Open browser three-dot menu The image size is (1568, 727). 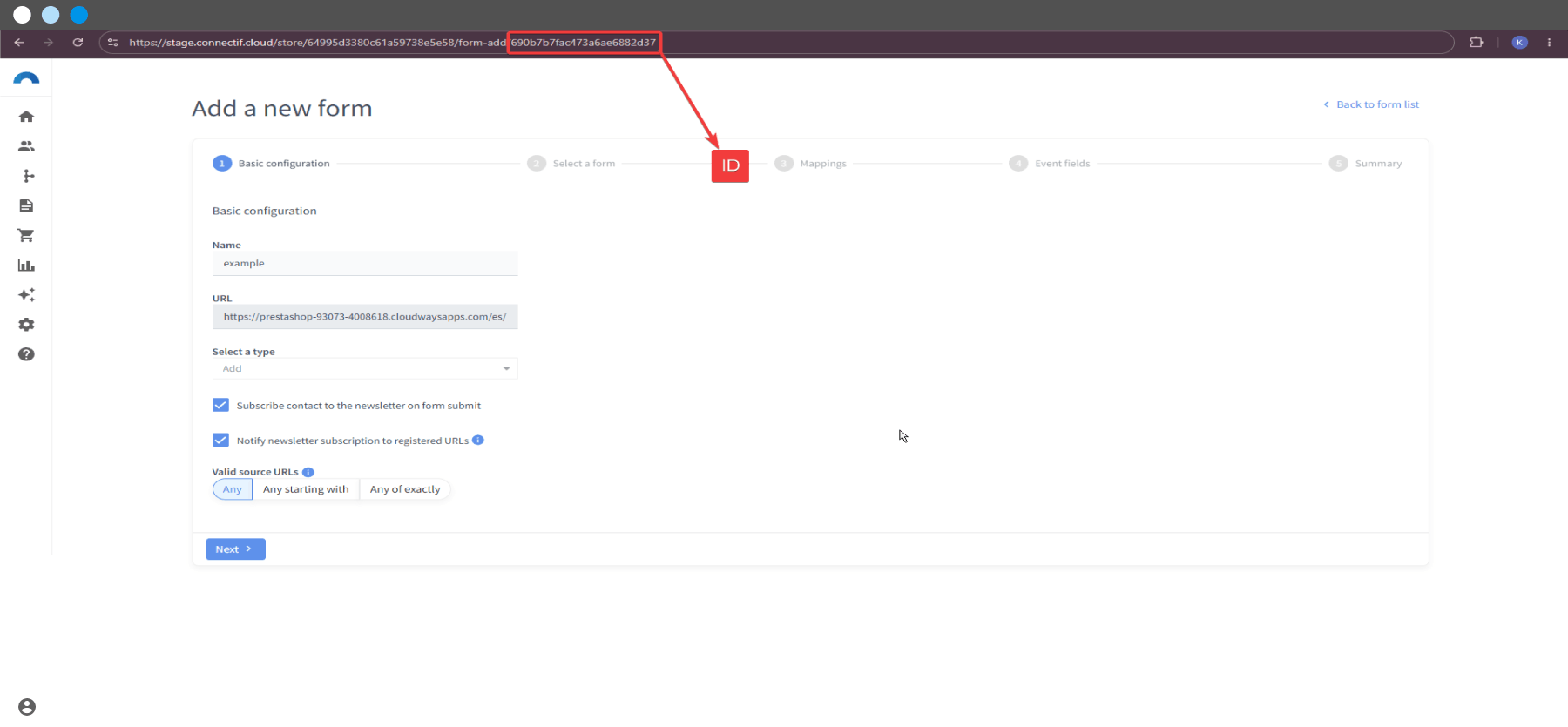[1549, 42]
